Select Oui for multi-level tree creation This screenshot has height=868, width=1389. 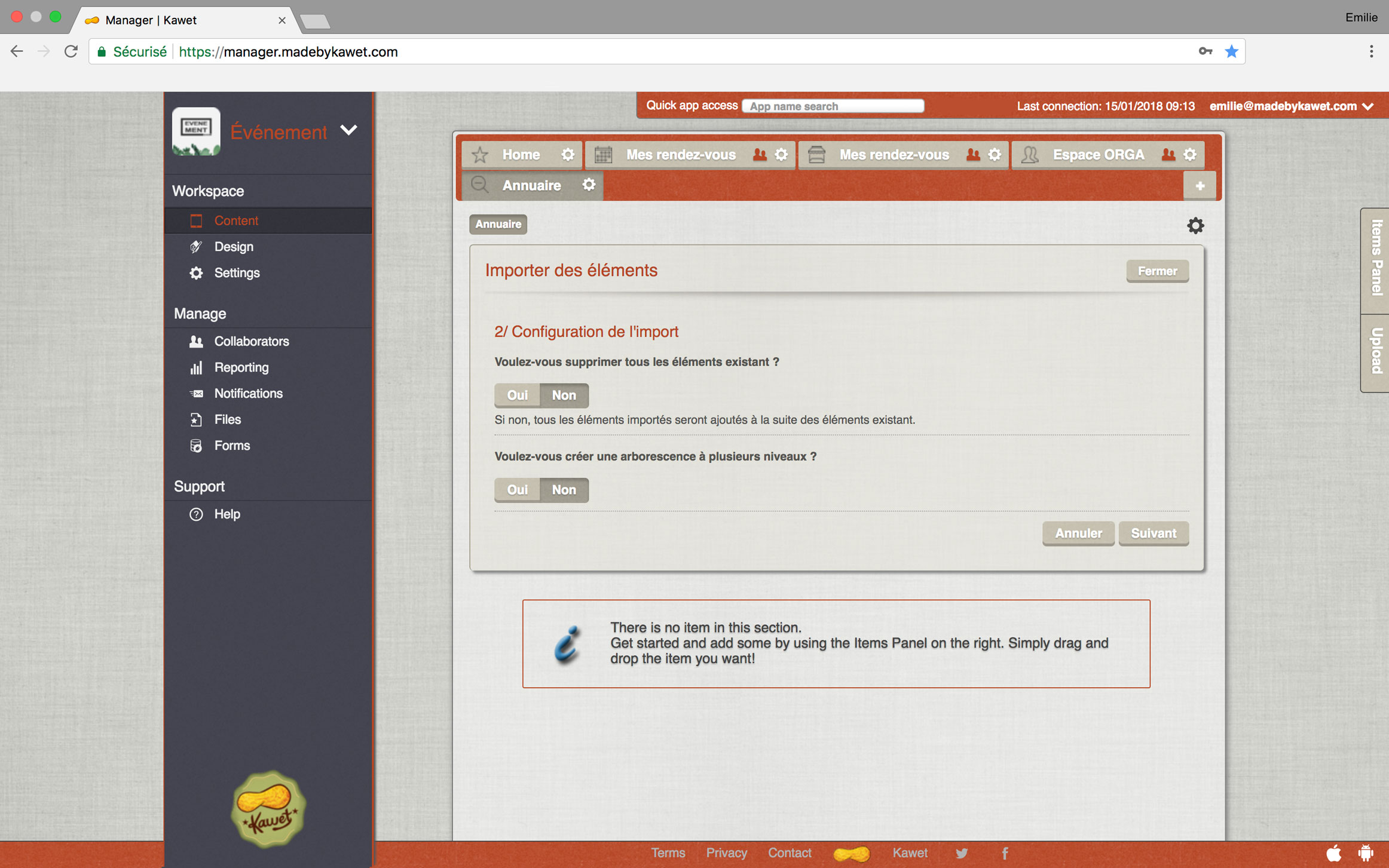(x=517, y=489)
